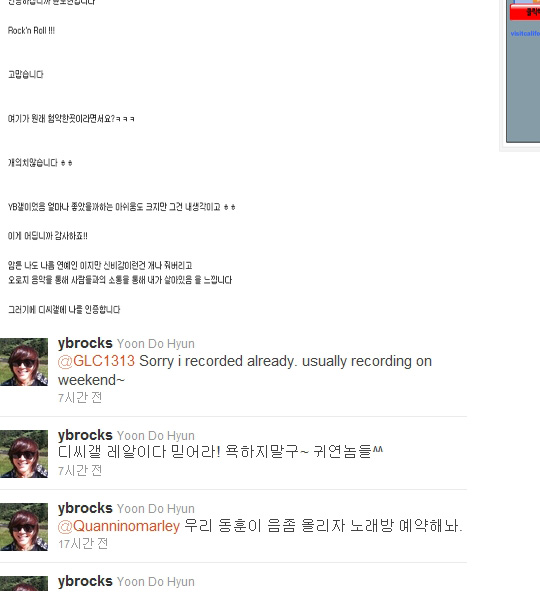Open the 7시간 전 timestamp under the 디씨갤 tweet
Image resolution: width=540 pixels, height=596 pixels.
80,471
